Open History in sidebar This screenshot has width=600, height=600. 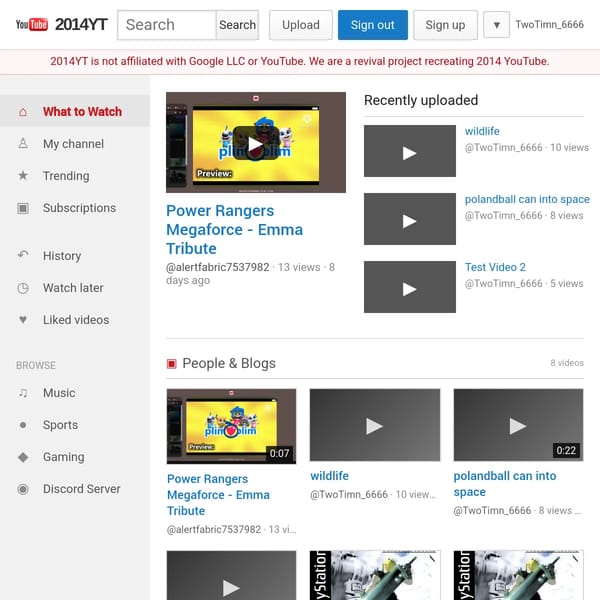pyautogui.click(x=75, y=256)
